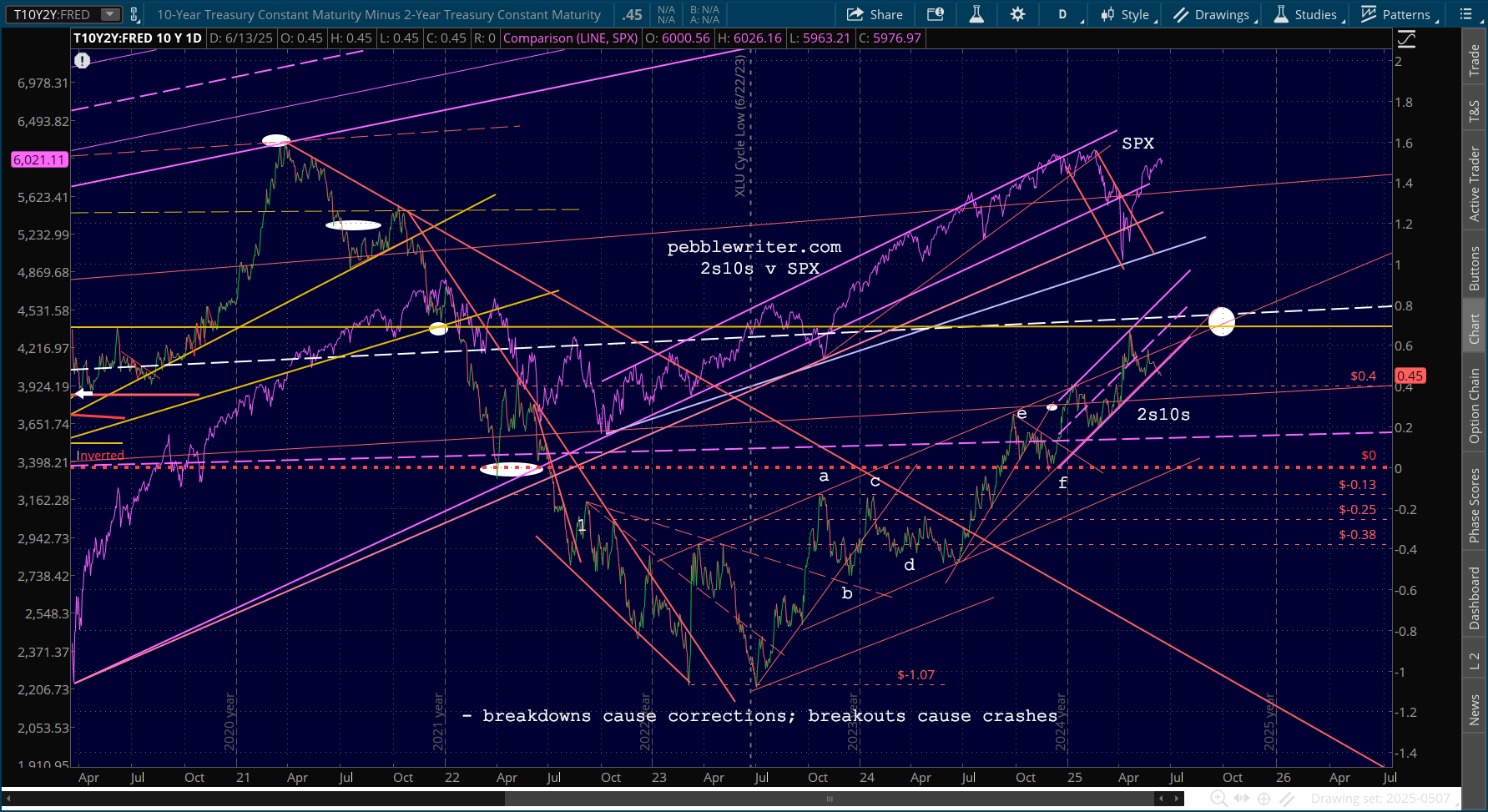This screenshot has height=812, width=1488.
Task: Click the chart mode line icon above the right axis
Action: [1406, 38]
